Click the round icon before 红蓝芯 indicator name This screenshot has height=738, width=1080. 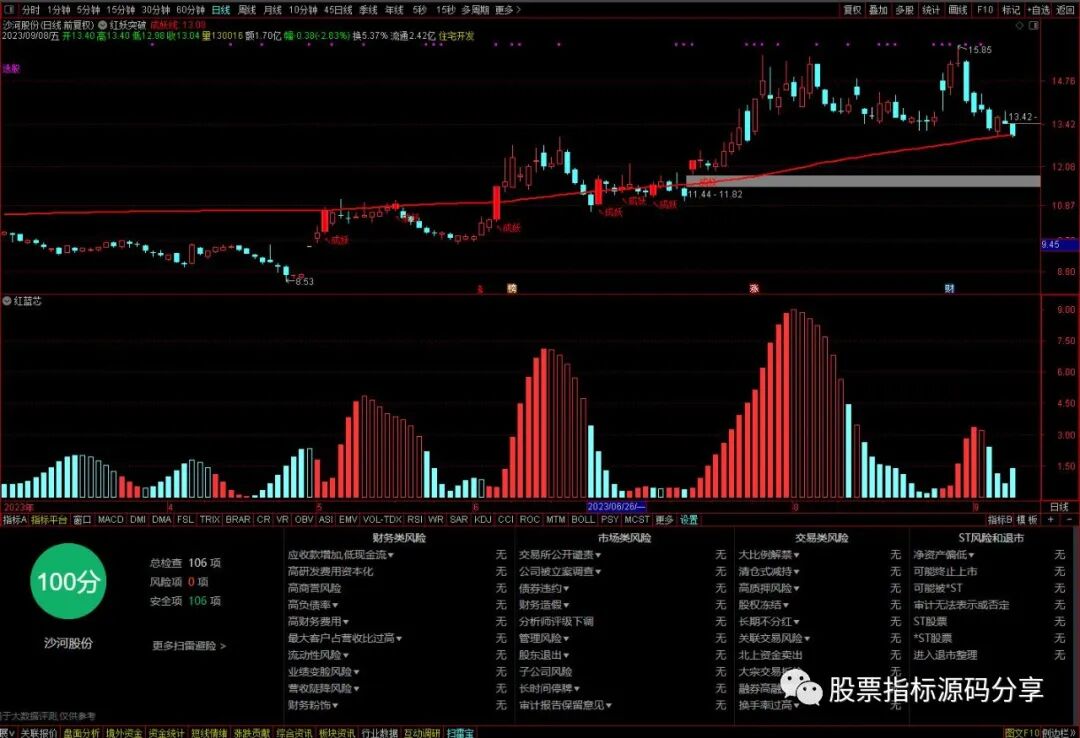pos(8,301)
